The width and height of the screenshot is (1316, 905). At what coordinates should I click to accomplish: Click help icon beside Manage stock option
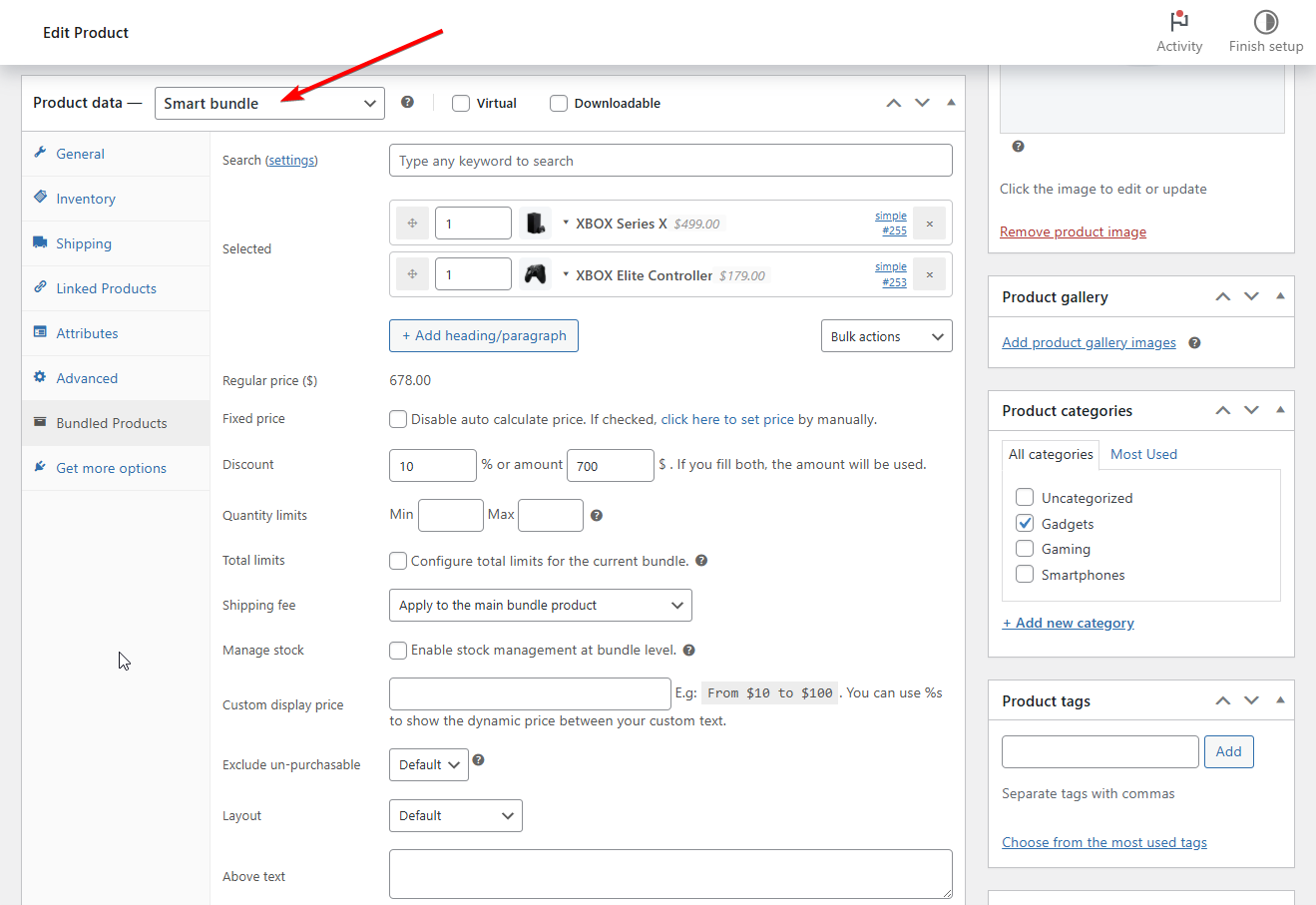coord(688,651)
